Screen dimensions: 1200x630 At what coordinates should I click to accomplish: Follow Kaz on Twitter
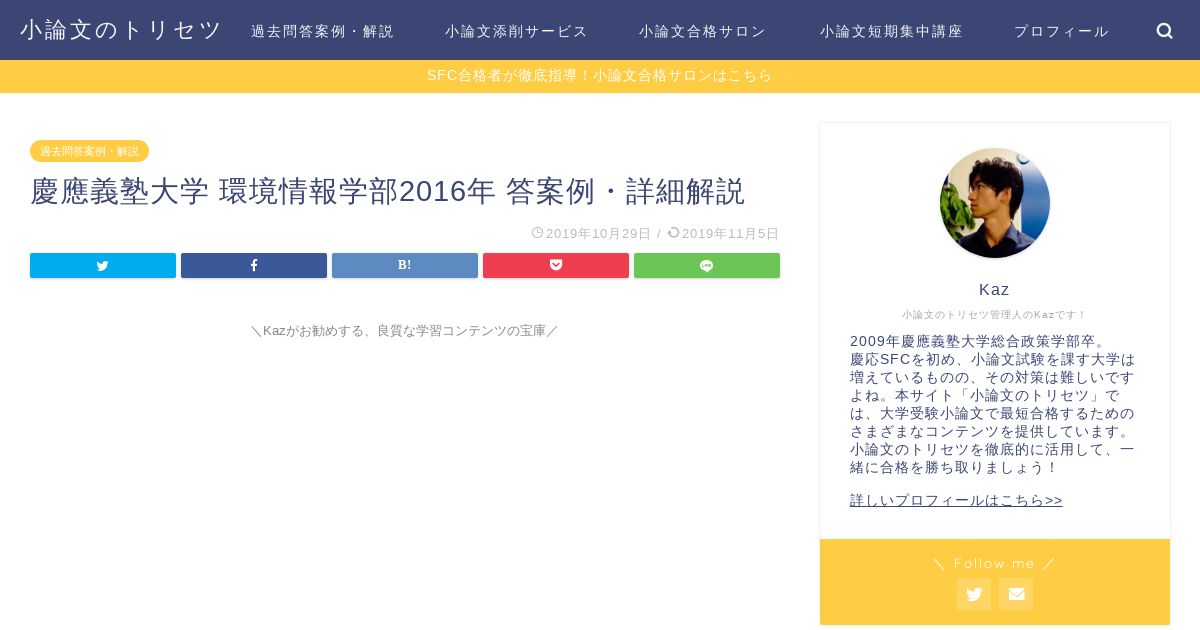tap(974, 594)
